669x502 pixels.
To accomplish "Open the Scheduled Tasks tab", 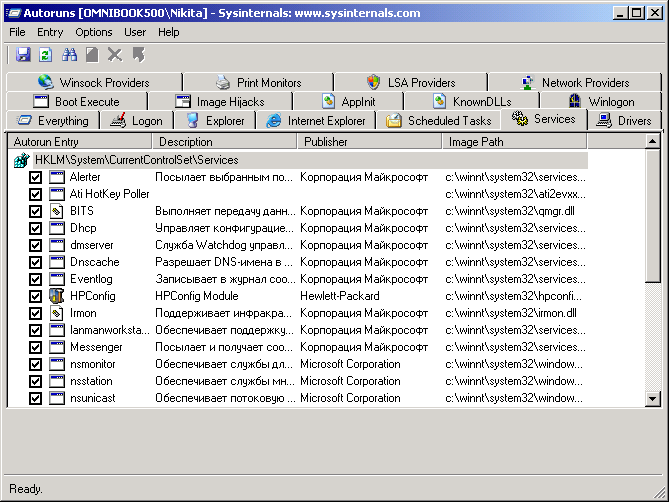I will tap(439, 121).
